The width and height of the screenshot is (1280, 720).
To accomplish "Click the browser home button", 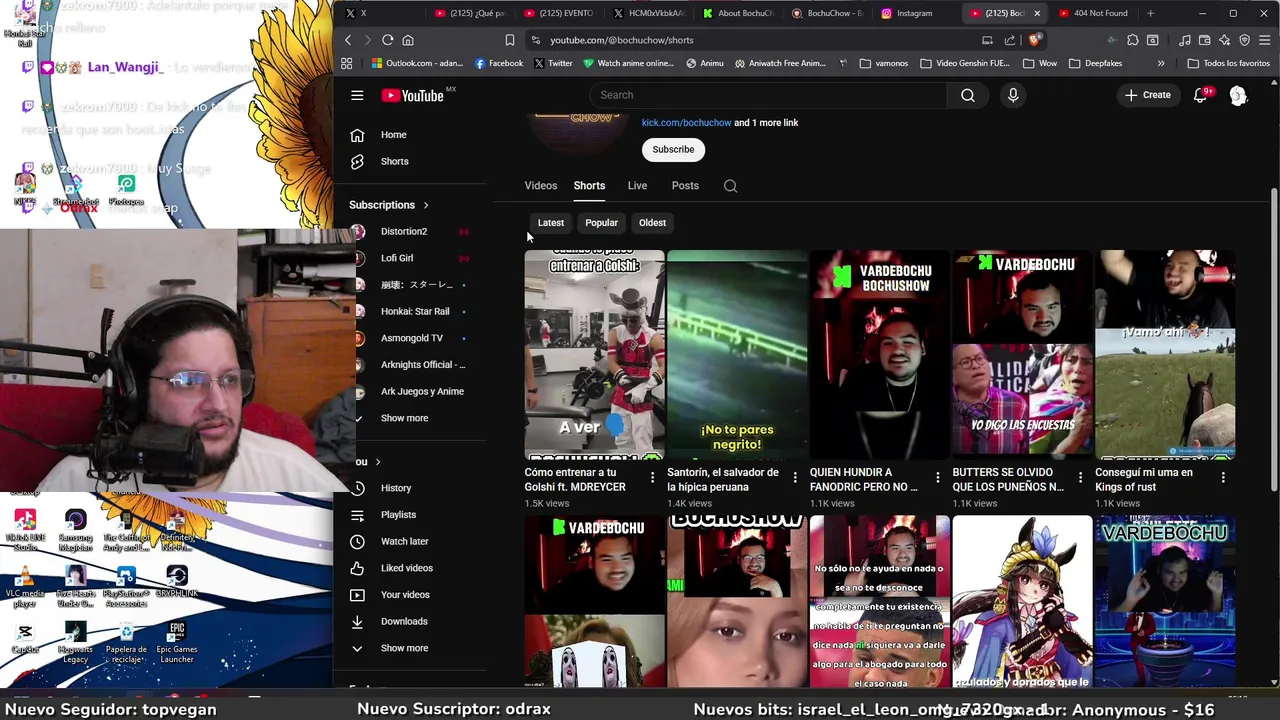I will (408, 40).
